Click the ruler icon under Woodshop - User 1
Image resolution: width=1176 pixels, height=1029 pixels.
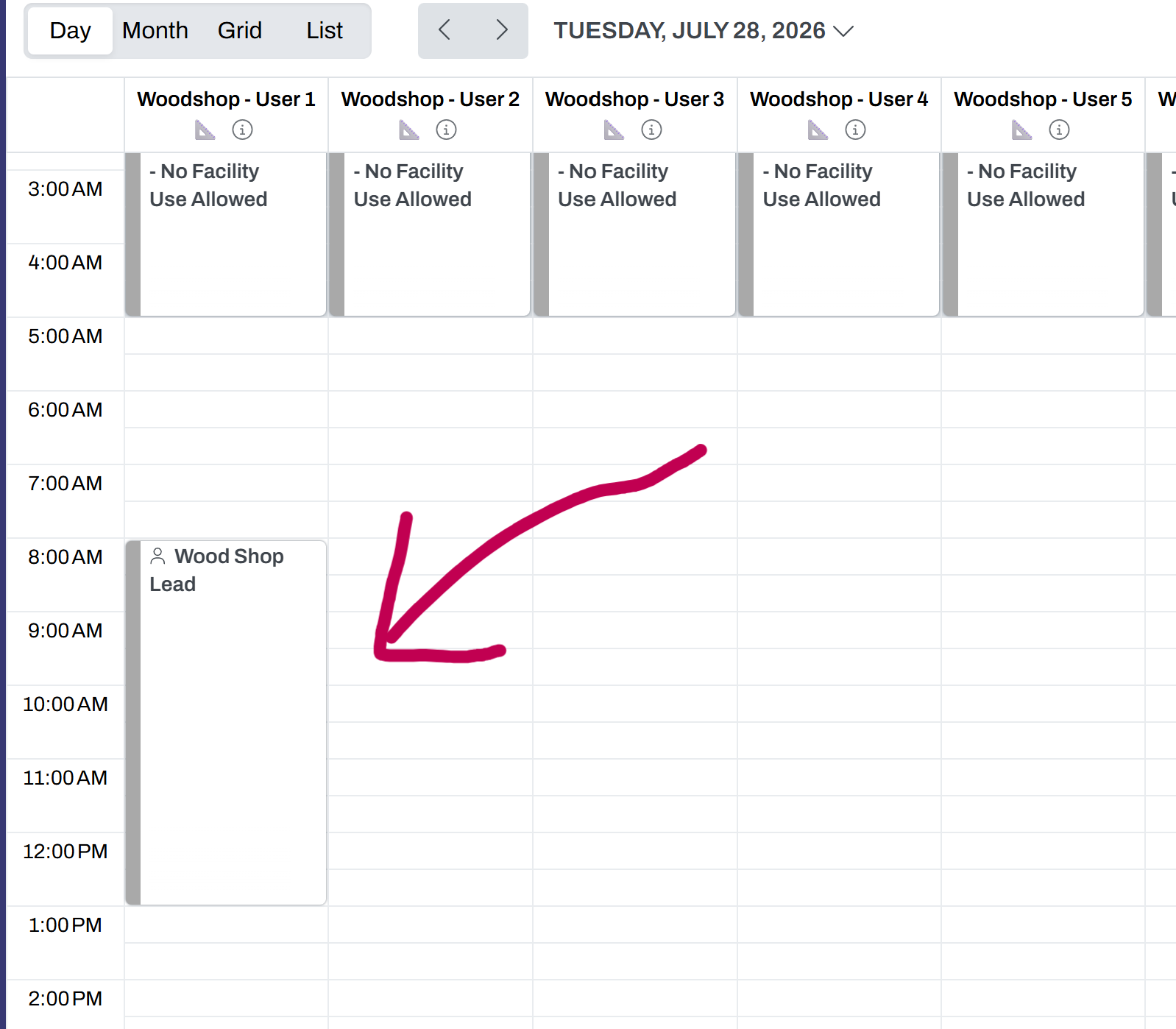coord(205,130)
